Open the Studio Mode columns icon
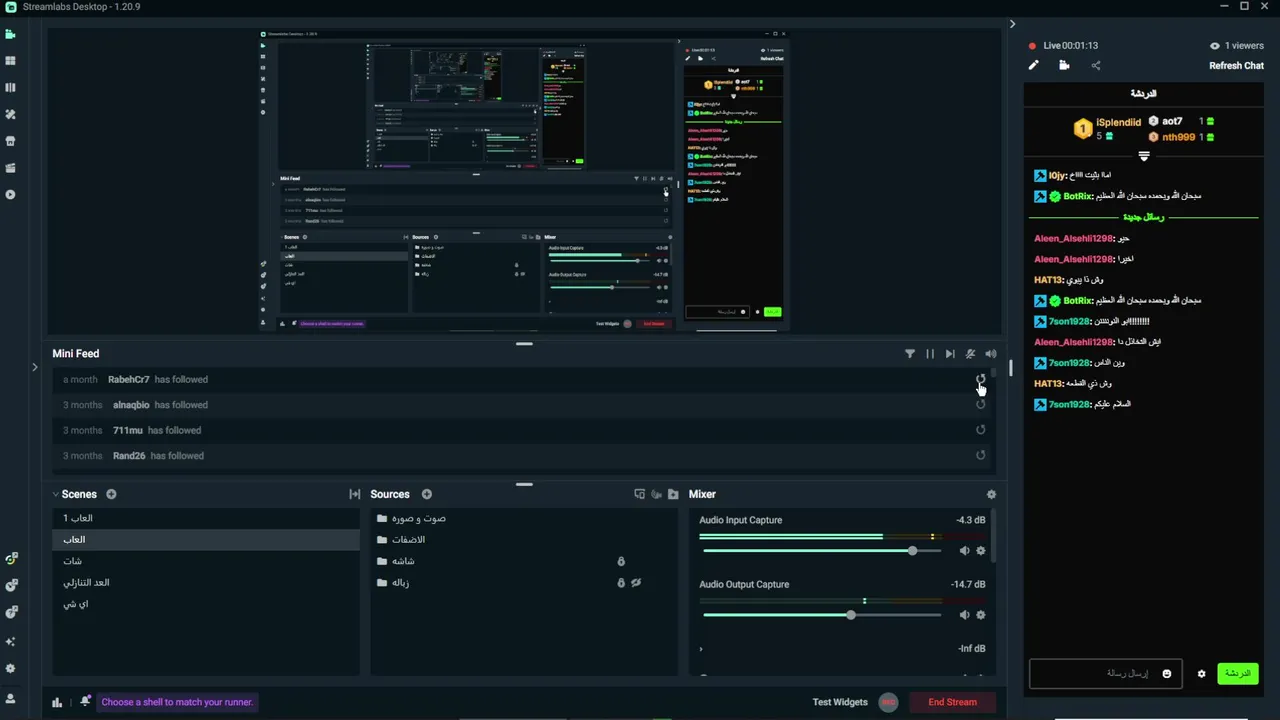This screenshot has height=720, width=1280. point(10,88)
